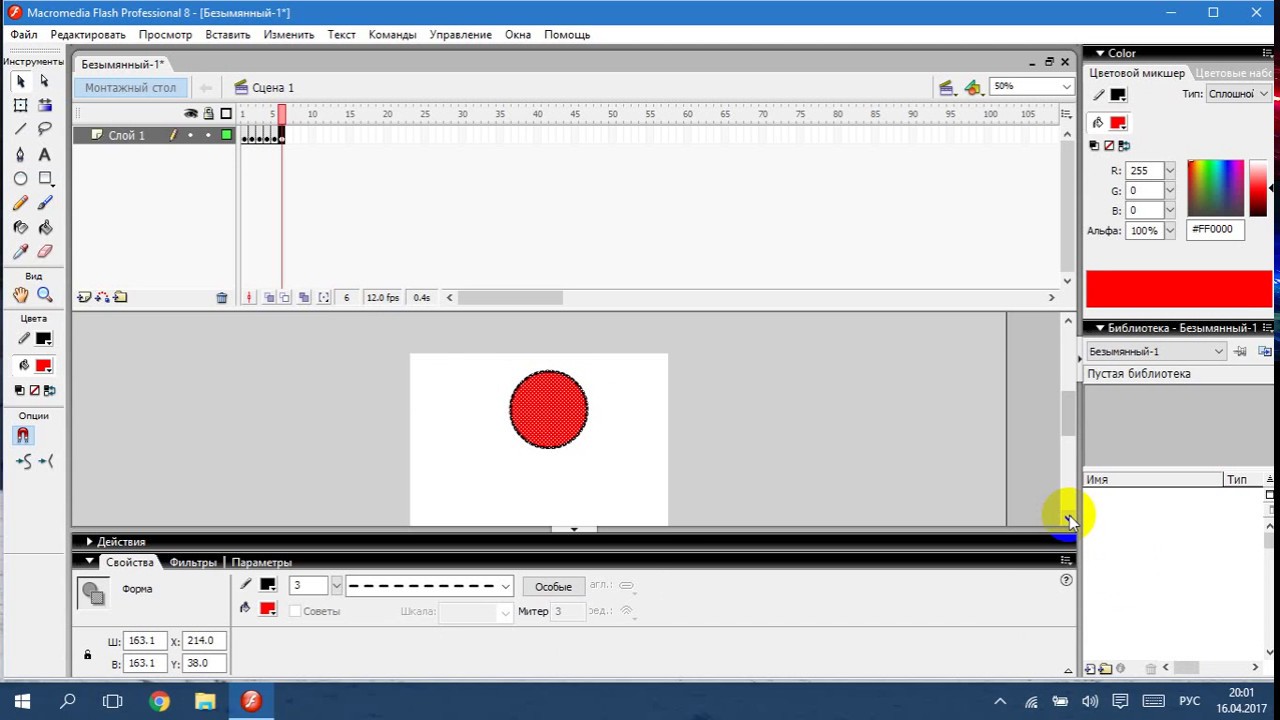Toggle the green outline square of Слой 1
The height and width of the screenshot is (720, 1280).
(x=226, y=135)
